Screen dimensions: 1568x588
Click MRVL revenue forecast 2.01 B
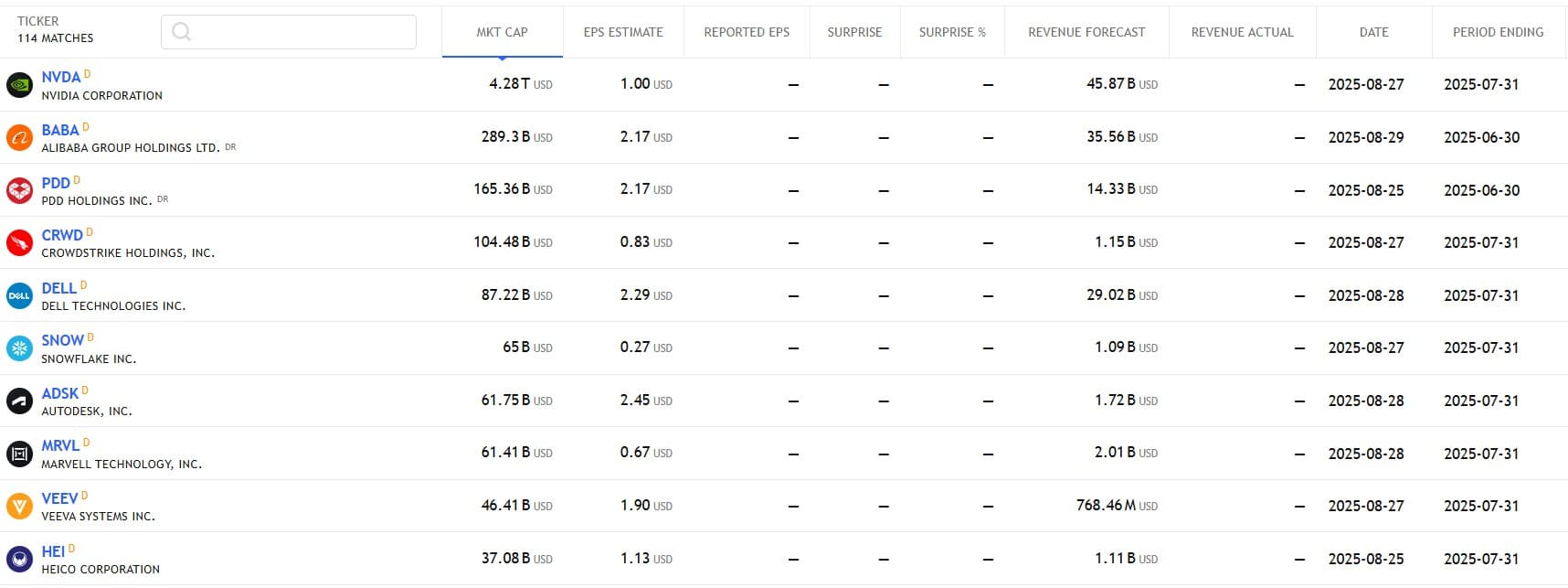pyautogui.click(x=1127, y=453)
